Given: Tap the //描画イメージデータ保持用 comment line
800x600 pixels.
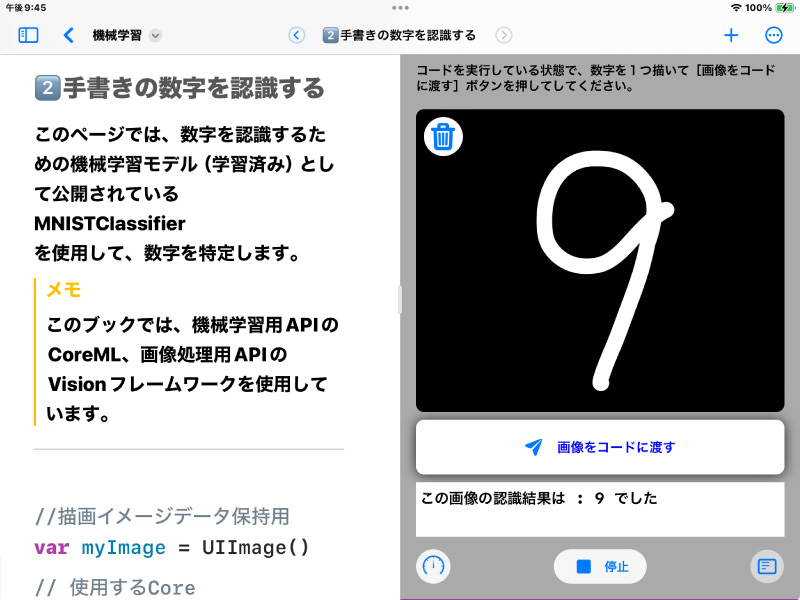Looking at the screenshot, I should [x=162, y=516].
